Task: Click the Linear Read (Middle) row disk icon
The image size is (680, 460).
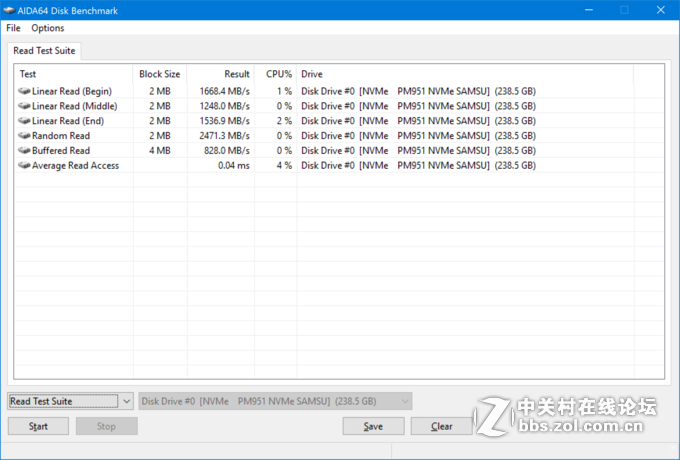Action: (24, 106)
